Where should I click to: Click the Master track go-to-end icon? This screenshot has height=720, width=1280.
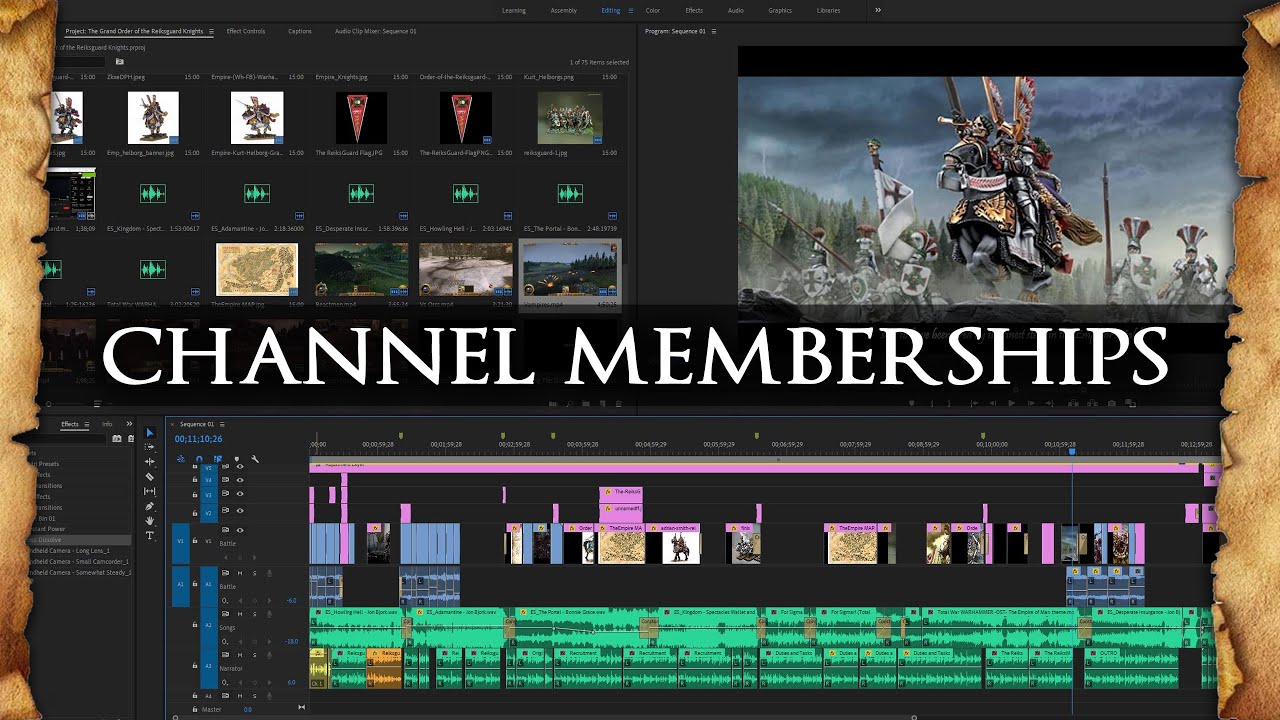[301, 708]
